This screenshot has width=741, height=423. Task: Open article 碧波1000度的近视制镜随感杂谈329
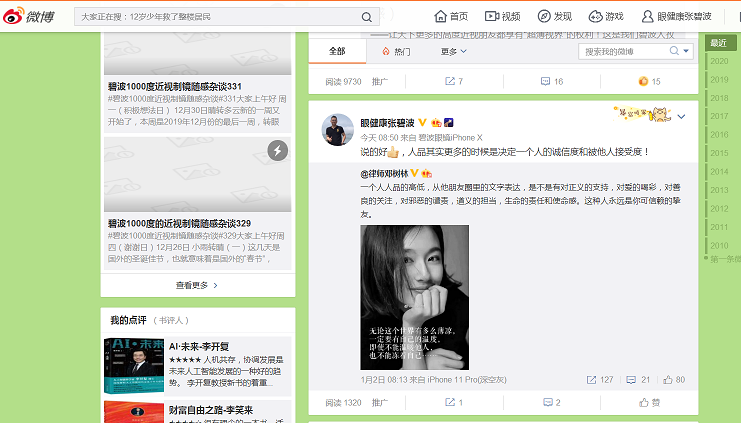179,223
